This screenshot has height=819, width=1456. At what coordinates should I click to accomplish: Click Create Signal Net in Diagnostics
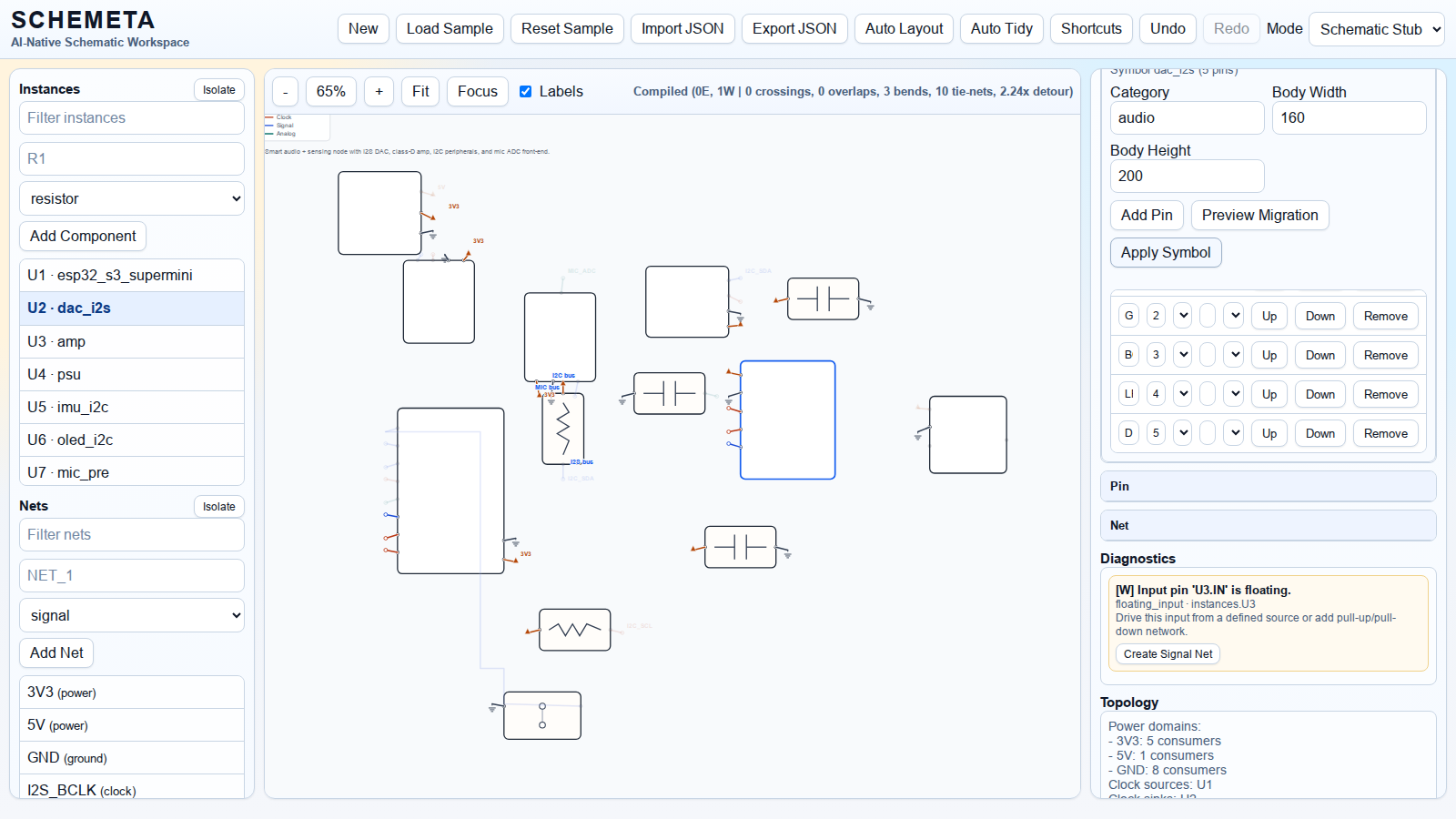pos(1168,653)
